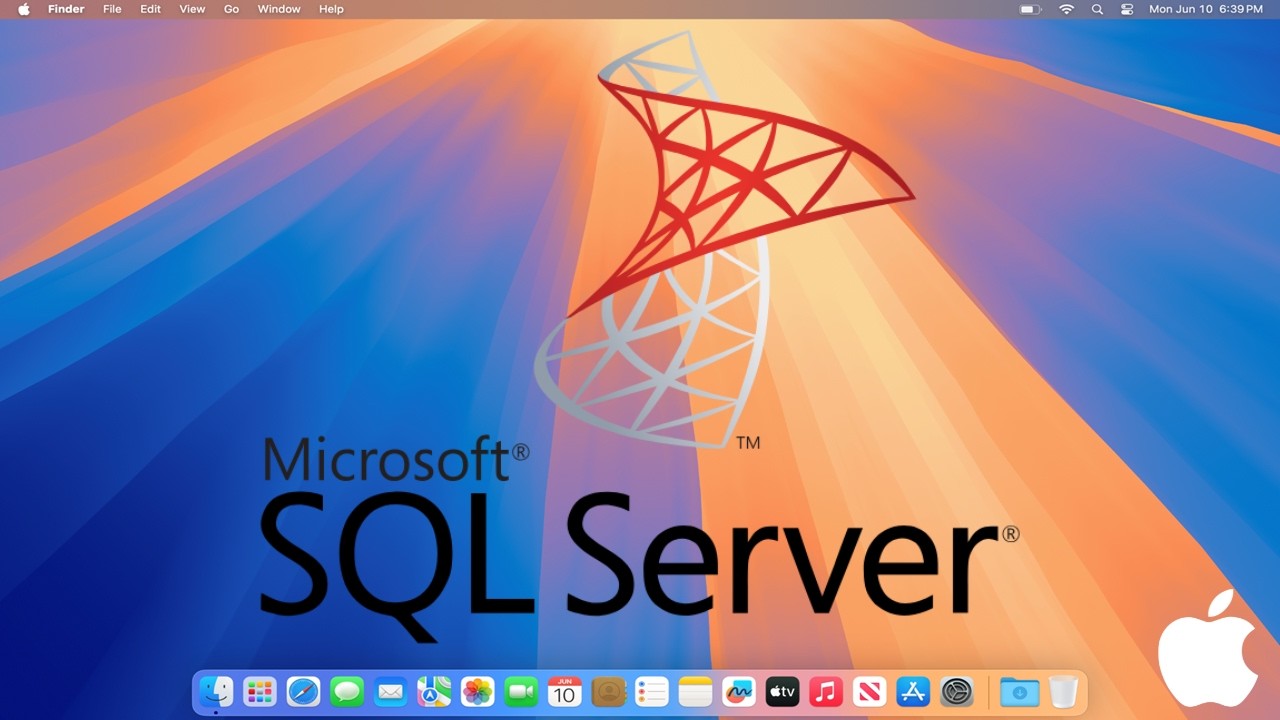The width and height of the screenshot is (1280, 720).
Task: Launch FaceTime from the Dock
Action: tap(521, 691)
